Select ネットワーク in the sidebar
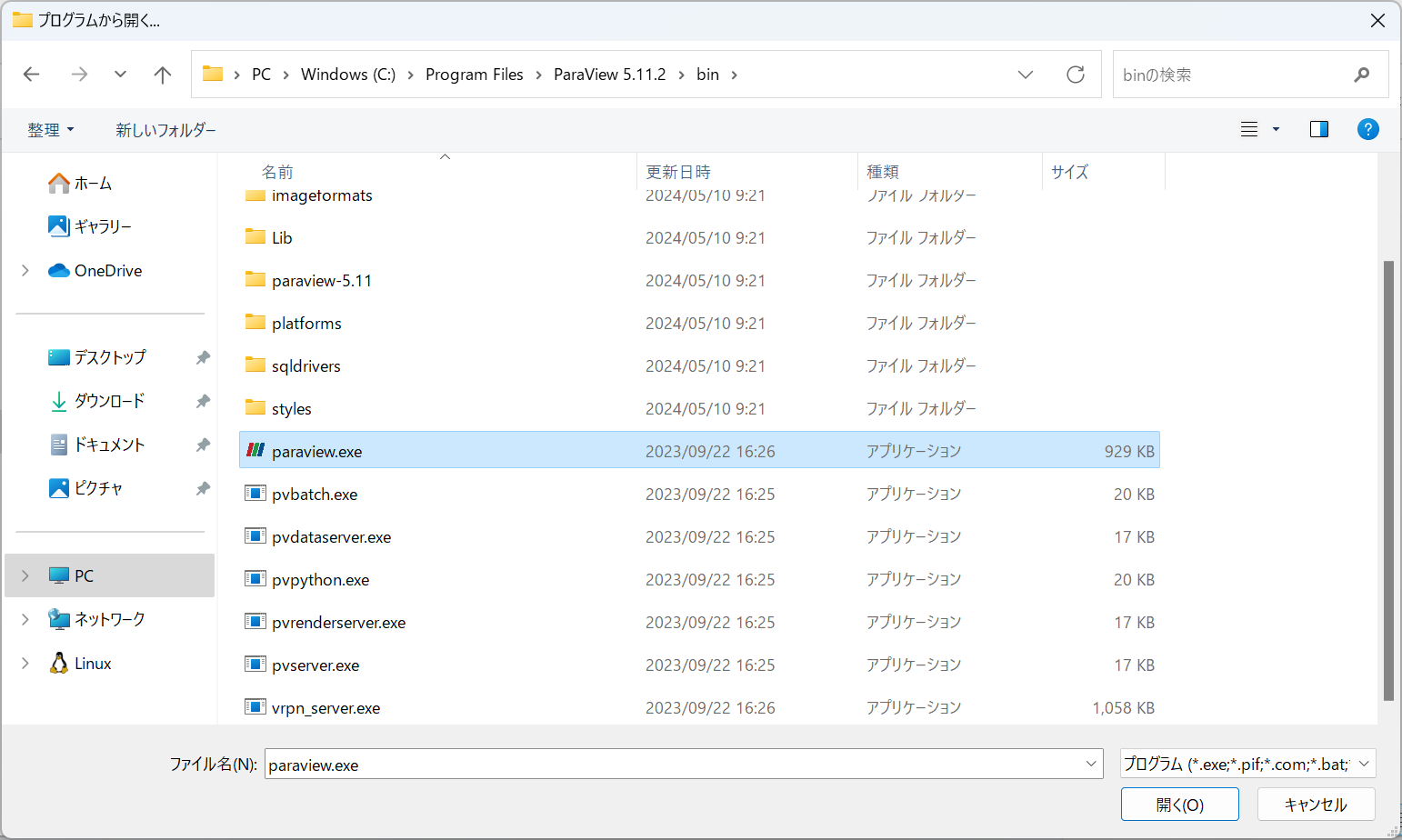This screenshot has height=840, width=1402. point(109,619)
